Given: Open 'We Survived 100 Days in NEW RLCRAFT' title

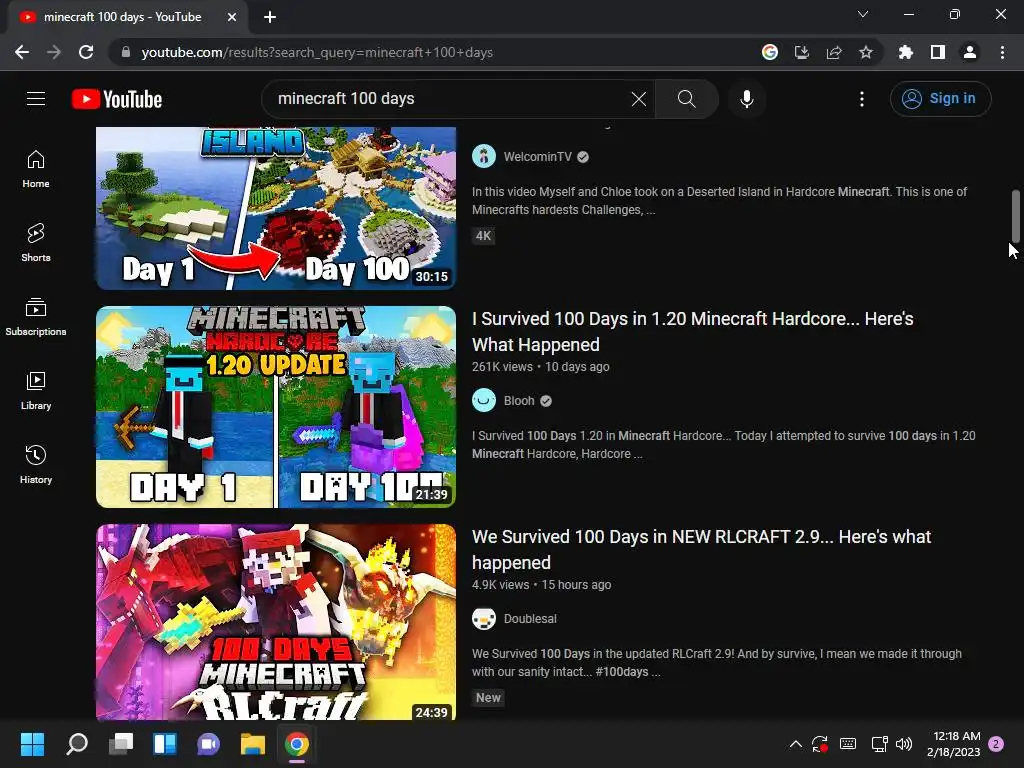Looking at the screenshot, I should [x=701, y=550].
